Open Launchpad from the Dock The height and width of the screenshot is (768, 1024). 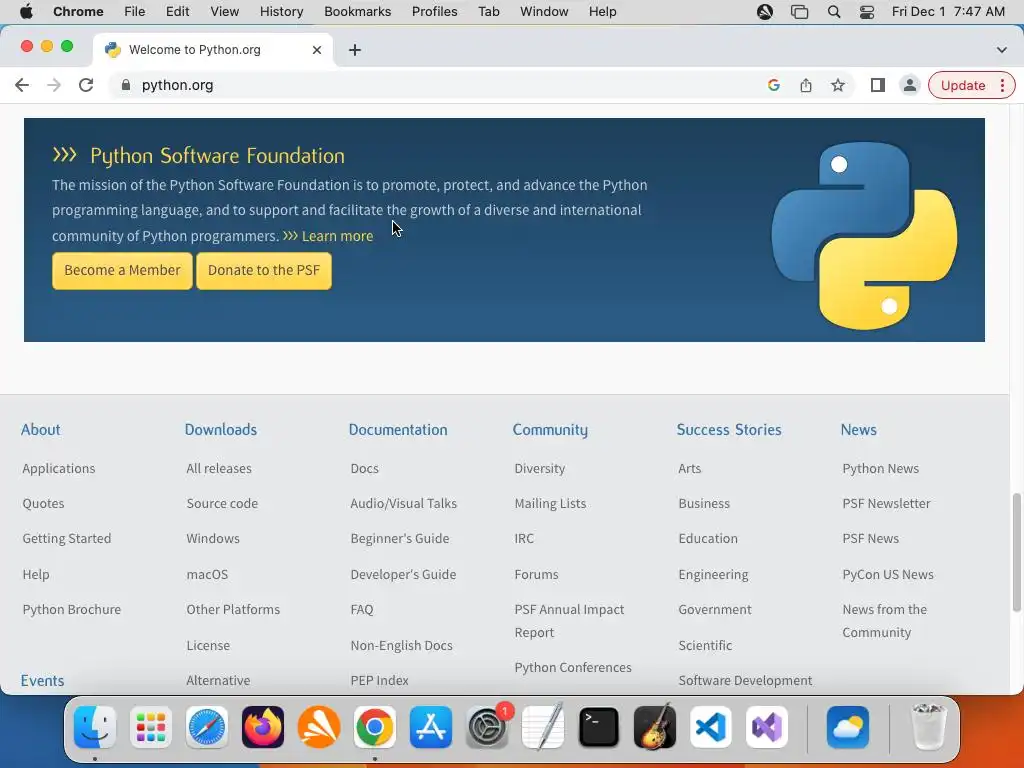(151, 727)
